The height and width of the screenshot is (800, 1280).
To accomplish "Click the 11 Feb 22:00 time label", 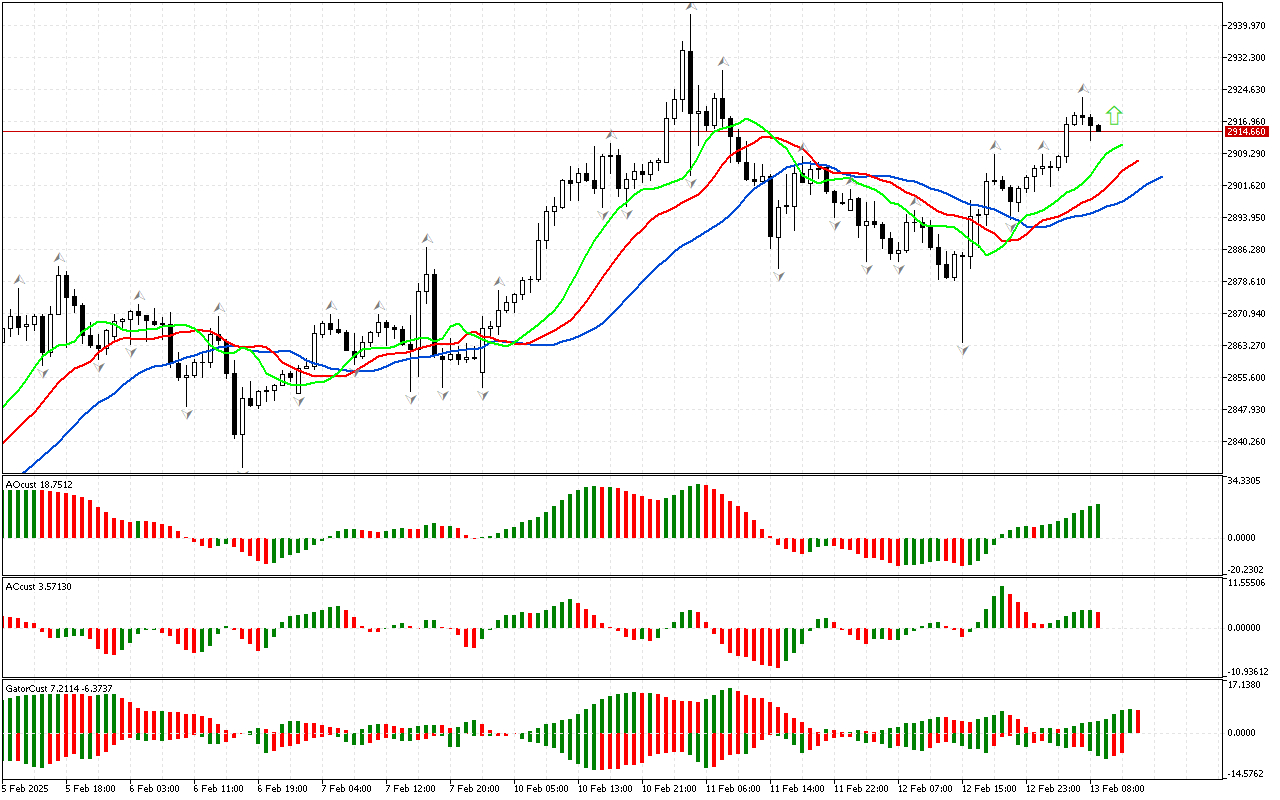I will tap(860, 789).
